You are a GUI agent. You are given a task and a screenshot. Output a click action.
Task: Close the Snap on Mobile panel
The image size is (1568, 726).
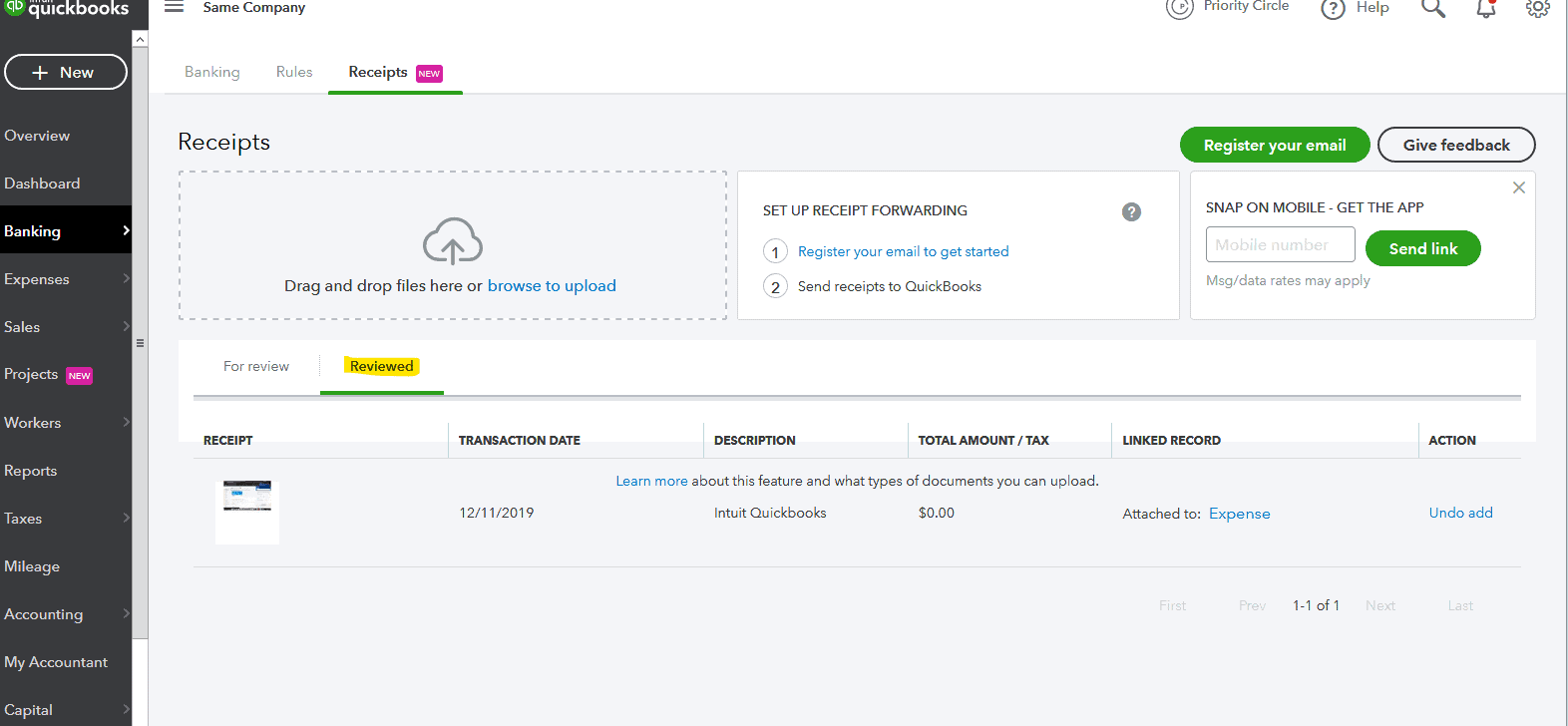pos(1519,187)
